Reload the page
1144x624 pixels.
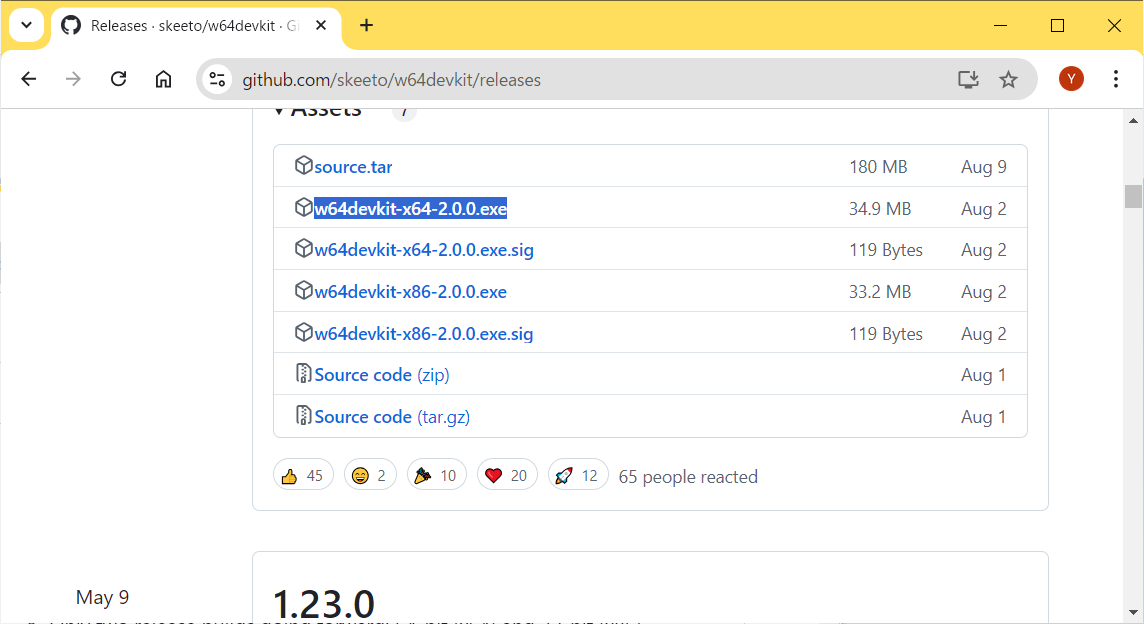tap(118, 79)
